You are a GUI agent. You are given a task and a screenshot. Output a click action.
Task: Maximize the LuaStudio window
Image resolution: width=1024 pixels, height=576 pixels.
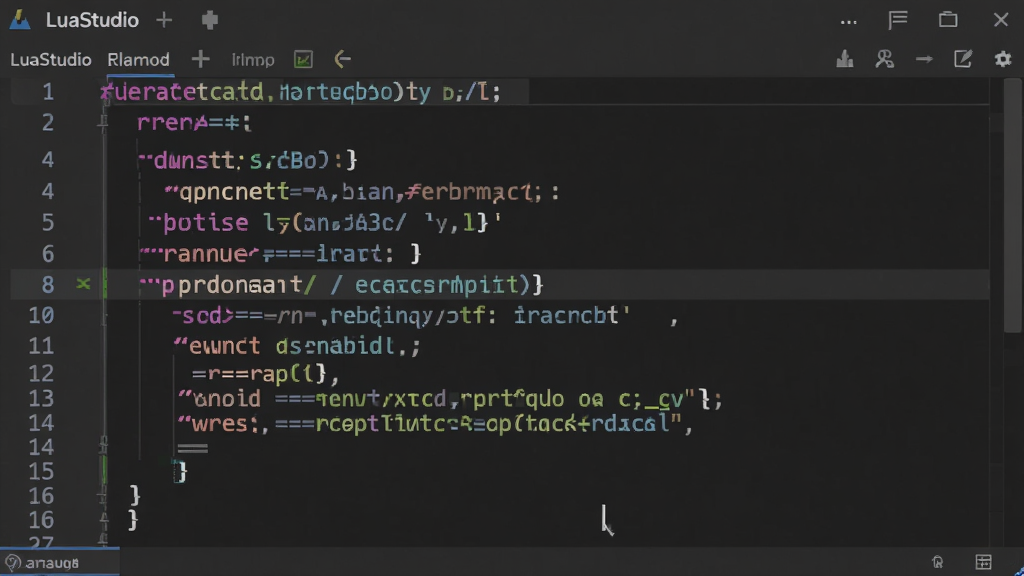pyautogui.click(x=948, y=20)
